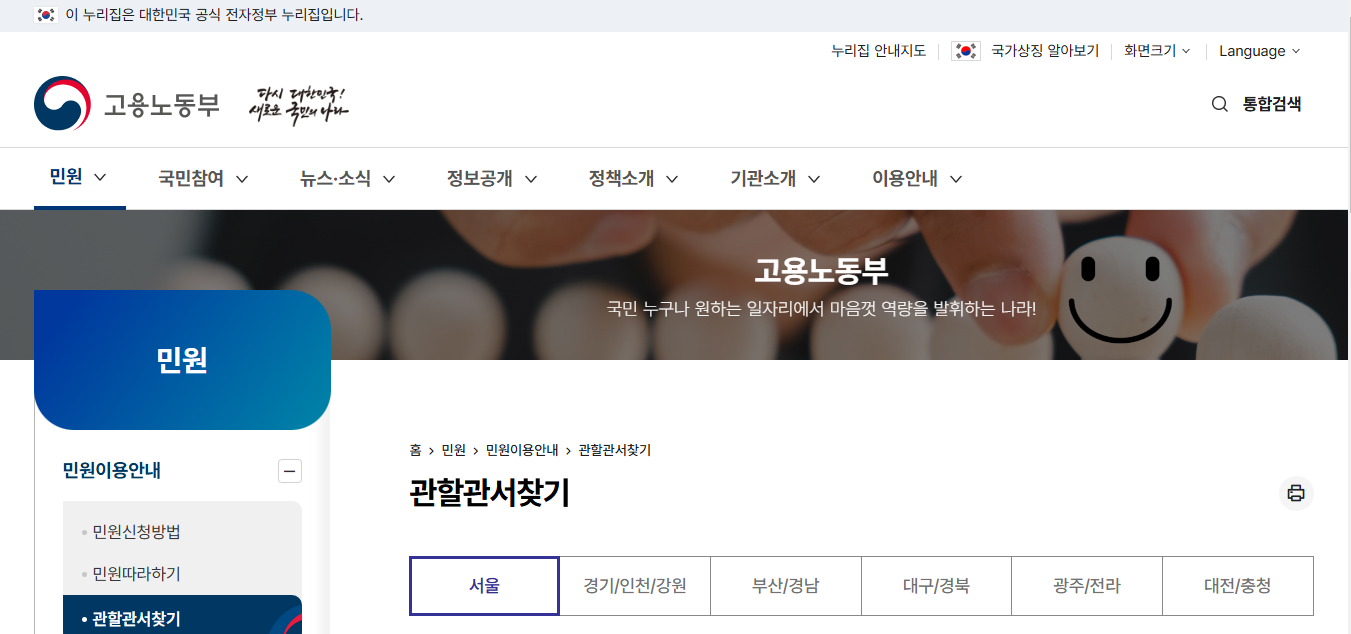Expand the 민원 menu chevron

[99, 178]
